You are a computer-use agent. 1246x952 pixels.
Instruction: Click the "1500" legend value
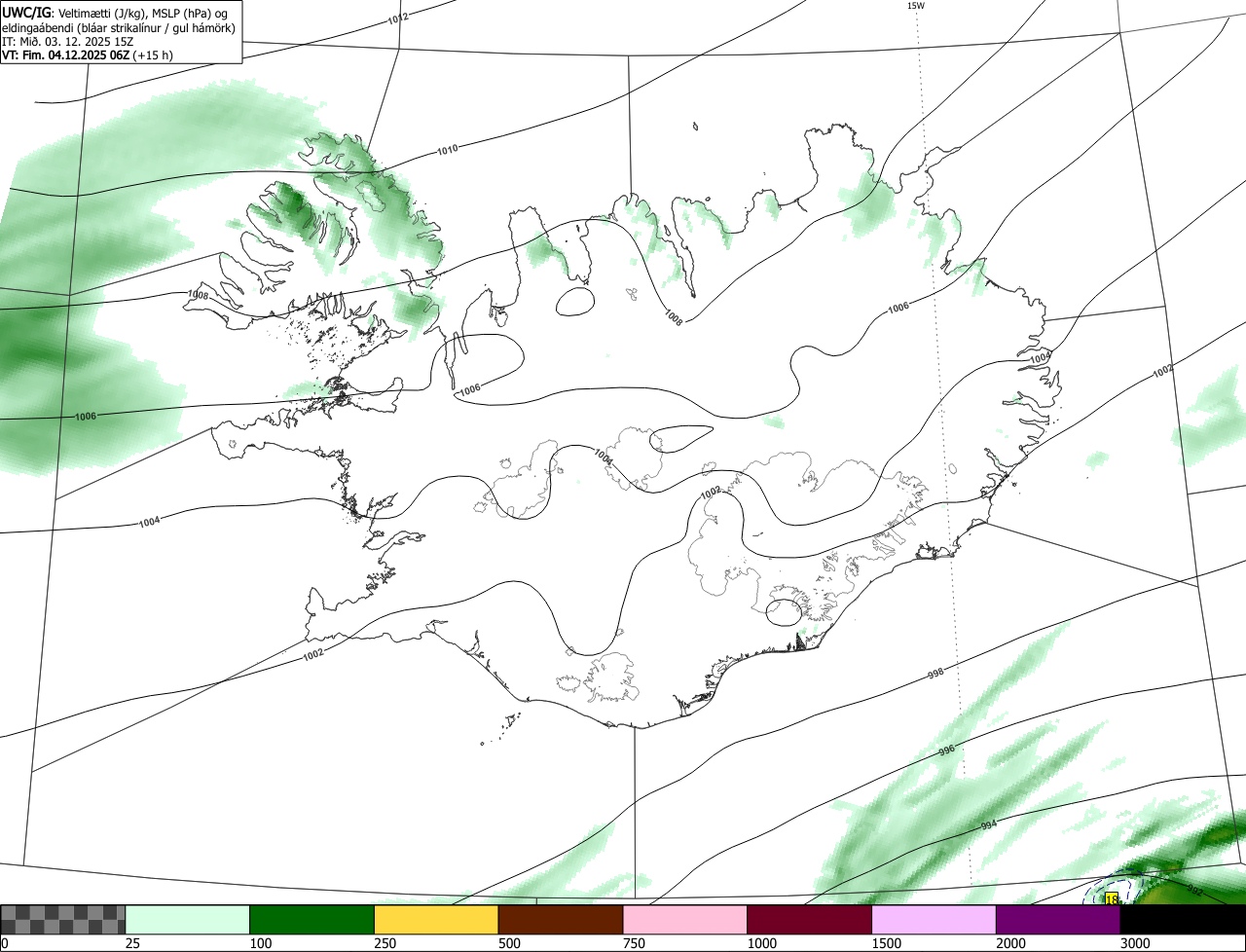coord(887,943)
